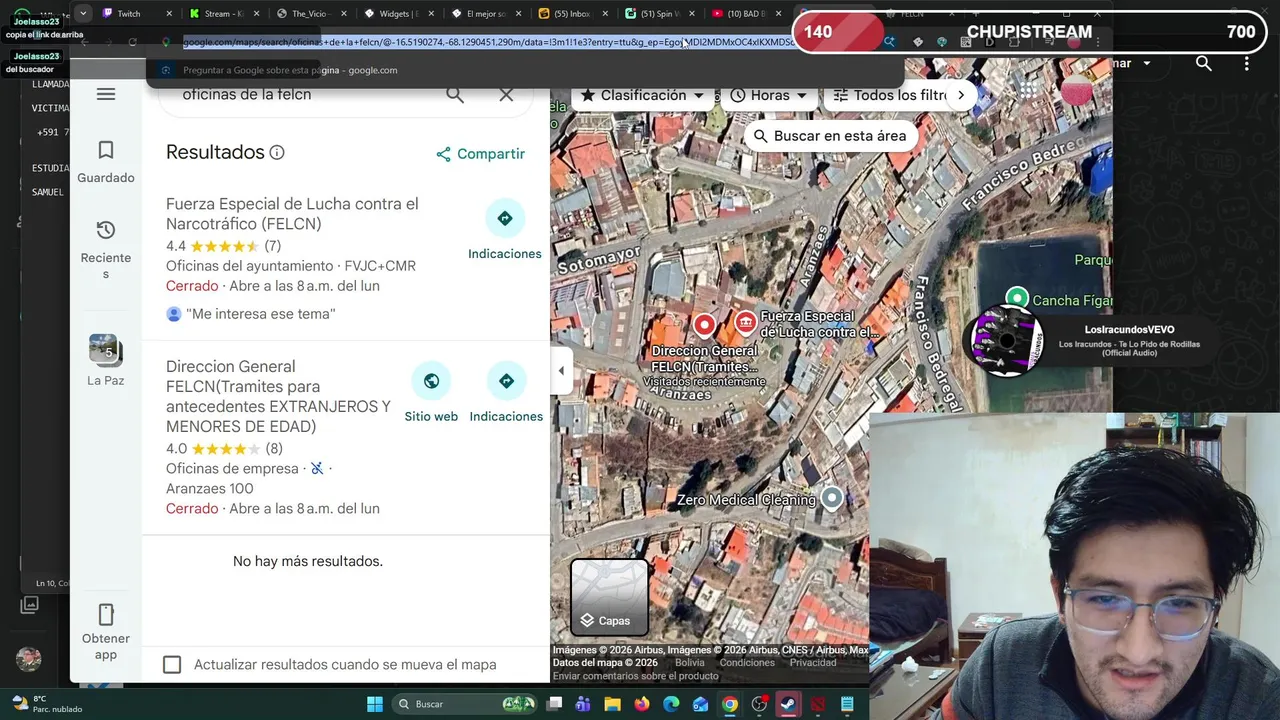
Task: Open Steam from taskbar
Action: click(x=788, y=704)
